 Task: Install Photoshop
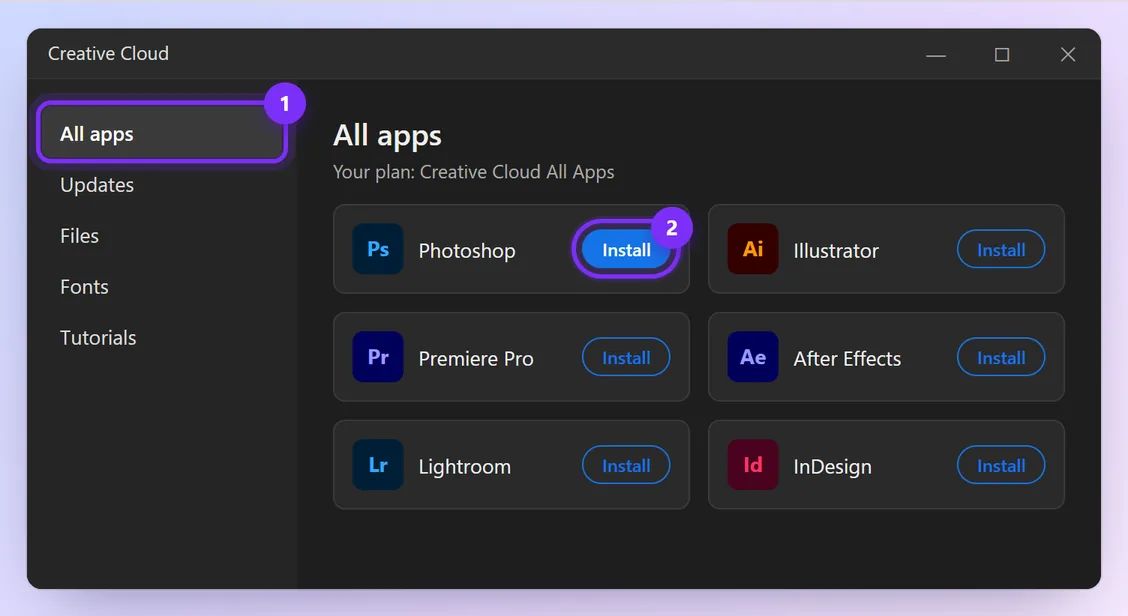(626, 250)
